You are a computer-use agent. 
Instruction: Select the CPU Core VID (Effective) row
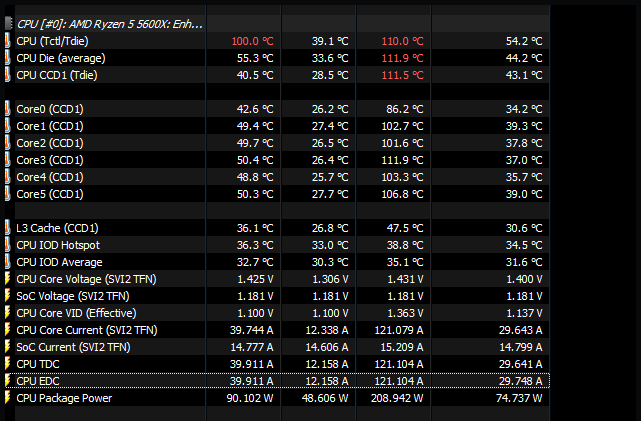(x=277, y=313)
